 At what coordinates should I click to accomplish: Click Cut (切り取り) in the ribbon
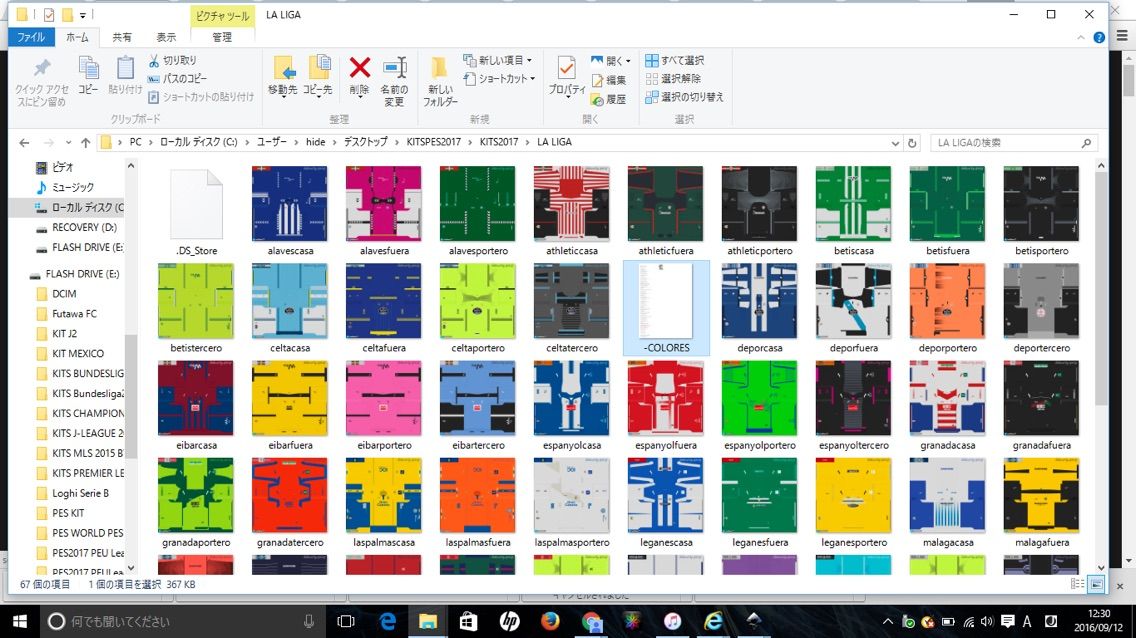172,60
